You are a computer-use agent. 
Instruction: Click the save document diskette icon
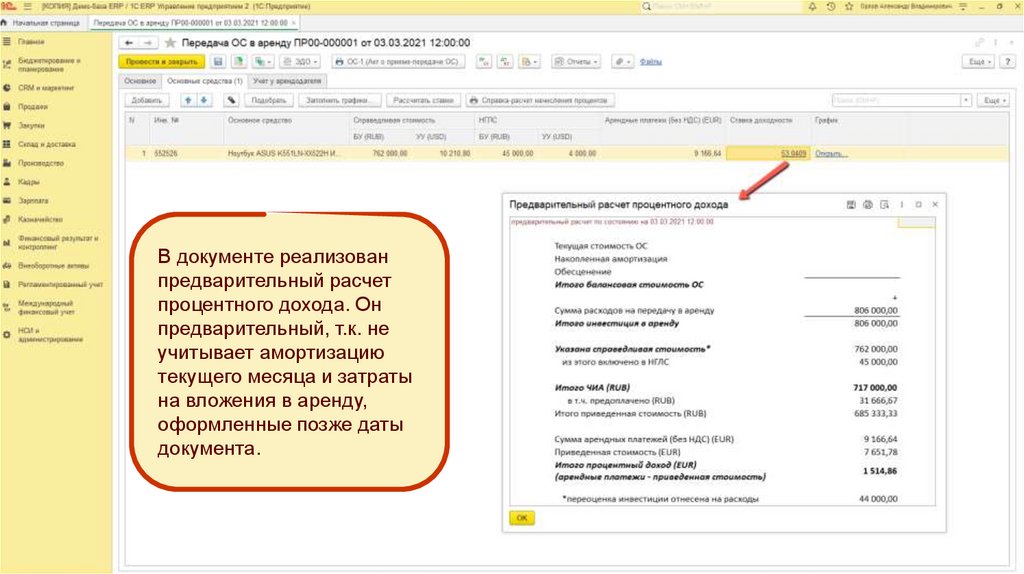tap(217, 61)
